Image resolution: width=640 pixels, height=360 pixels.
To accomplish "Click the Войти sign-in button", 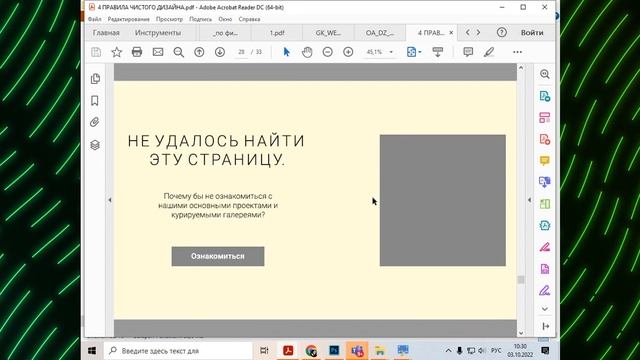I will [x=532, y=33].
